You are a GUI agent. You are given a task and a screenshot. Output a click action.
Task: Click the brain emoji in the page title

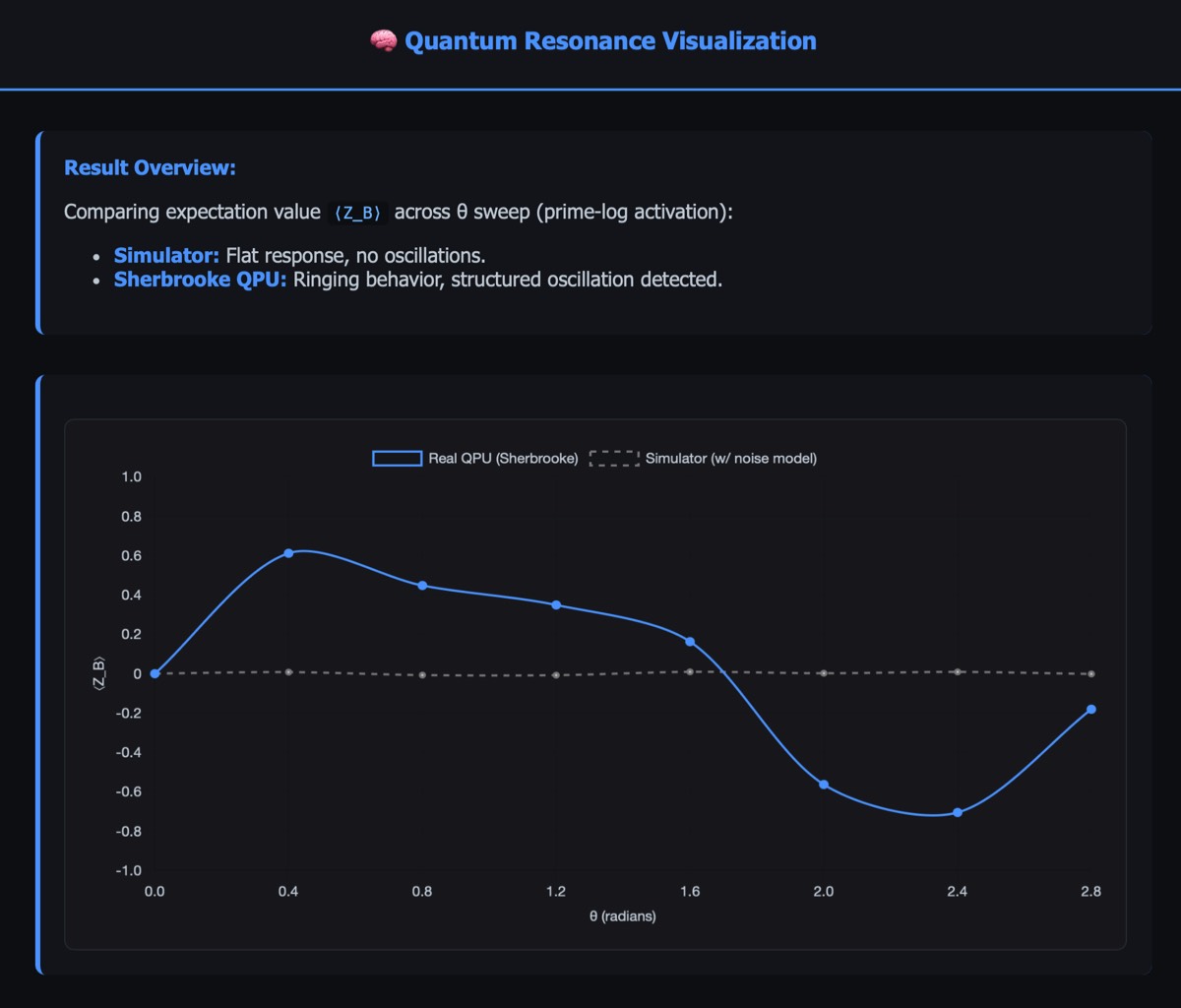tap(382, 41)
